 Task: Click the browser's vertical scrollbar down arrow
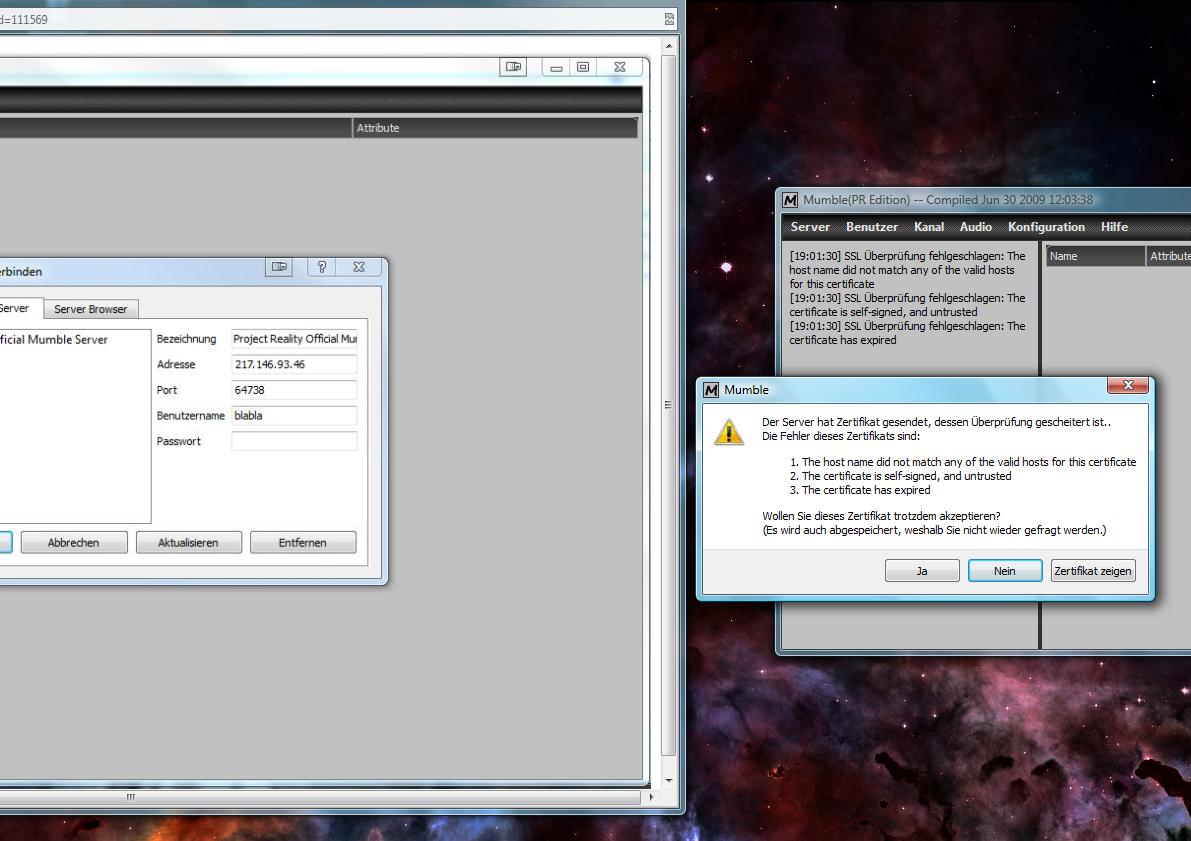(668, 780)
